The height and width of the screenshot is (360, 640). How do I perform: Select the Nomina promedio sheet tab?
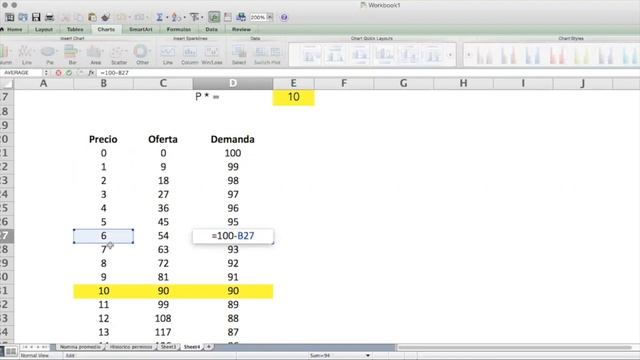(x=80, y=347)
